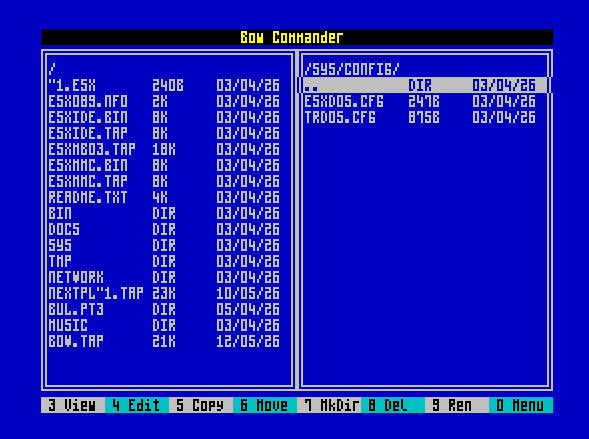The width and height of the screenshot is (589, 439).
Task: Click the Bow Commander title bar
Action: point(297,37)
